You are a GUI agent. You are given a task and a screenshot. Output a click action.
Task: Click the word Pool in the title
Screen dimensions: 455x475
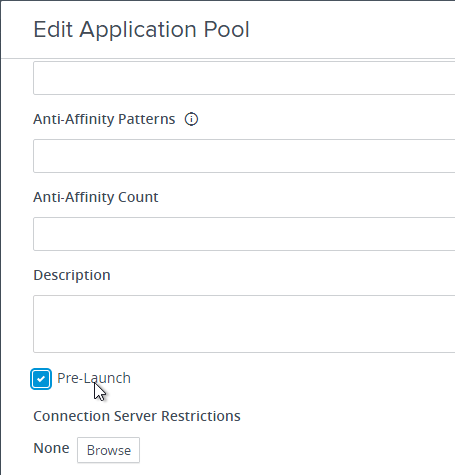click(226, 29)
